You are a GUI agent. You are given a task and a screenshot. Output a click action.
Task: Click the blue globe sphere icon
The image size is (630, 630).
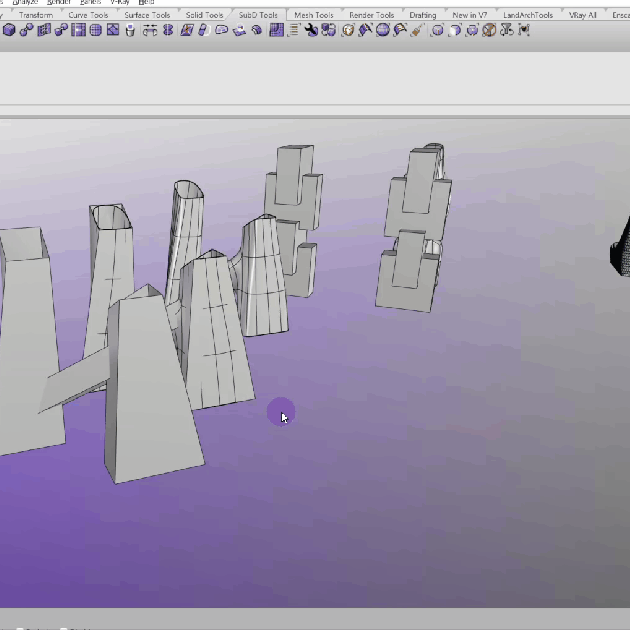tap(382, 30)
